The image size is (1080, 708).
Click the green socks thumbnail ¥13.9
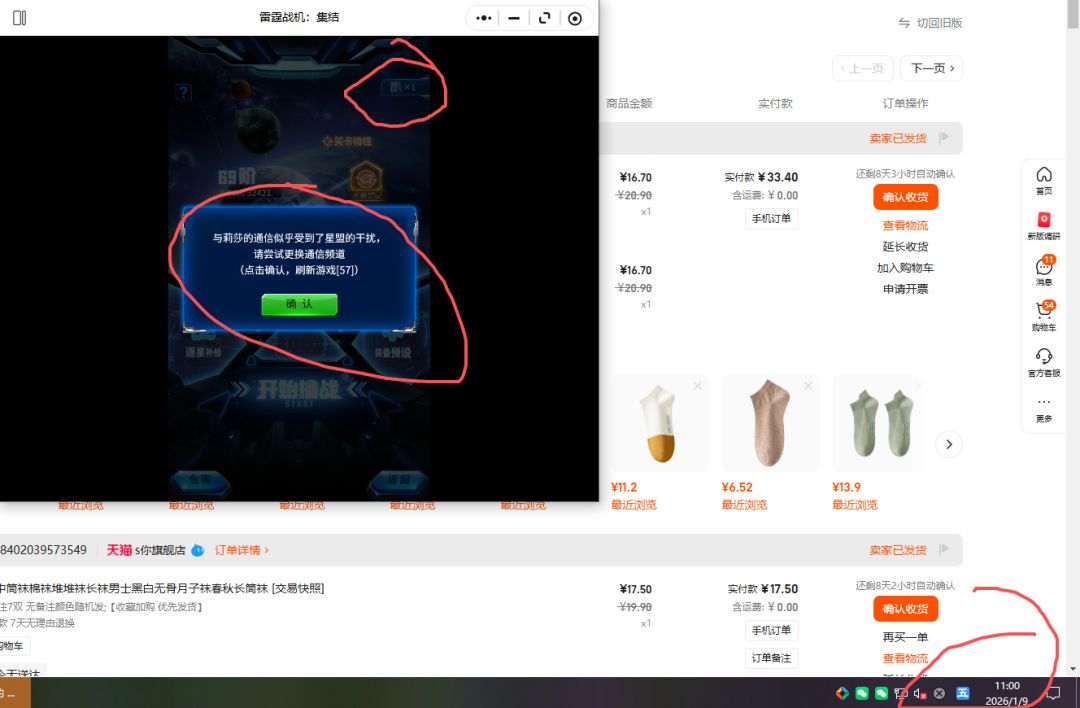point(881,423)
